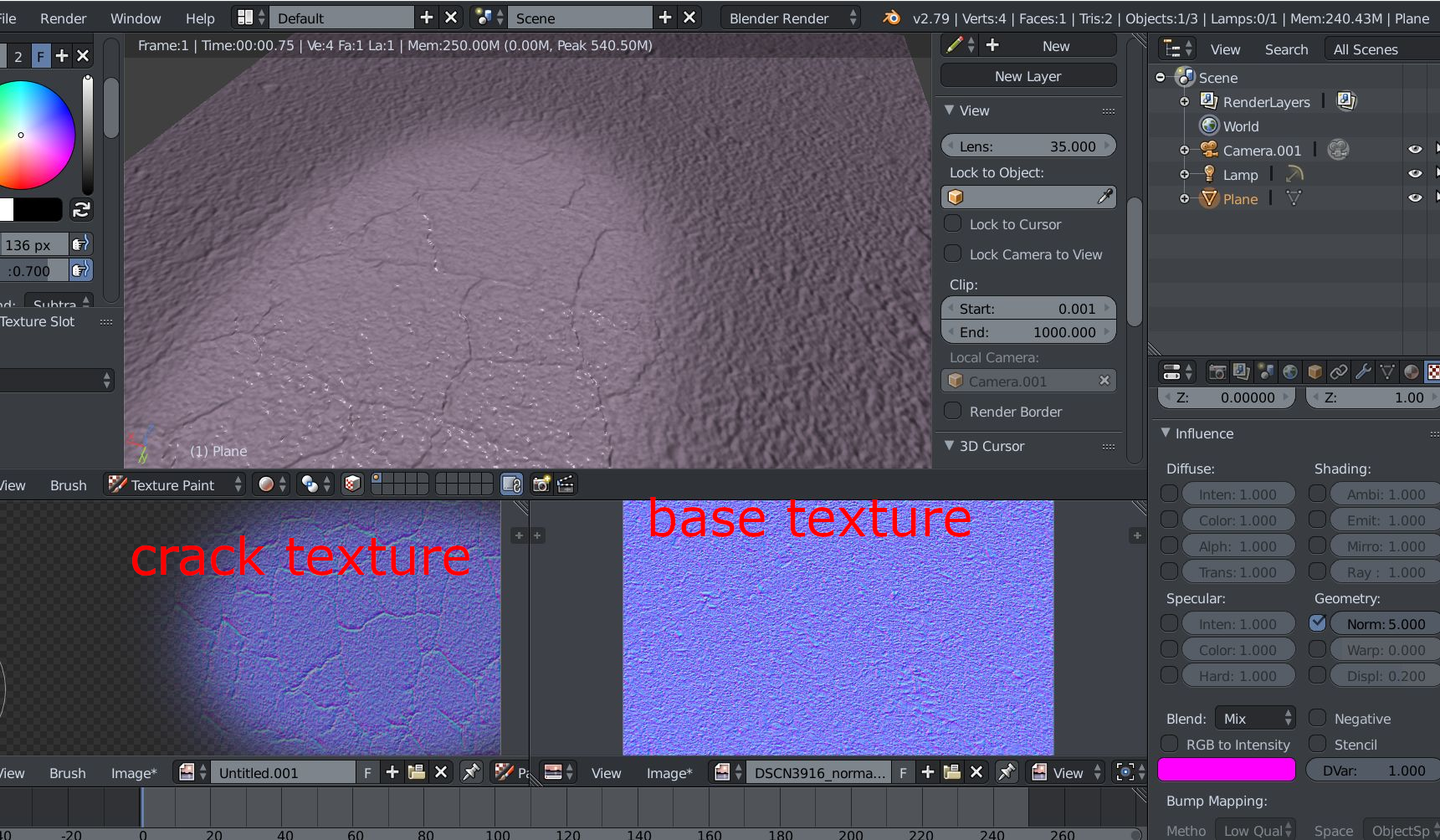Image resolution: width=1440 pixels, height=840 pixels.
Task: Pin the Untitled.001 image
Action: tap(471, 772)
